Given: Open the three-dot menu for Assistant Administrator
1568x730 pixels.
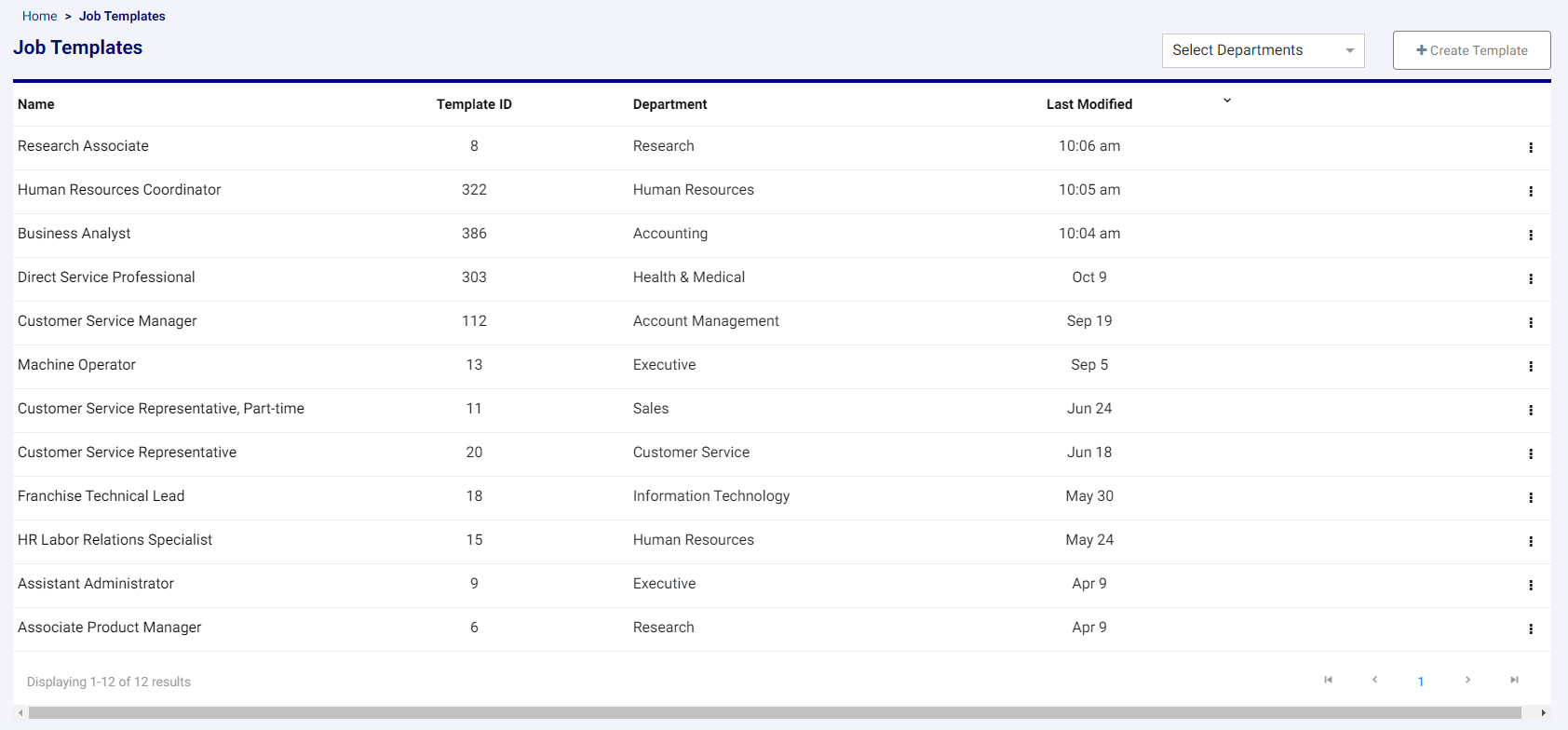Looking at the screenshot, I should point(1531,585).
